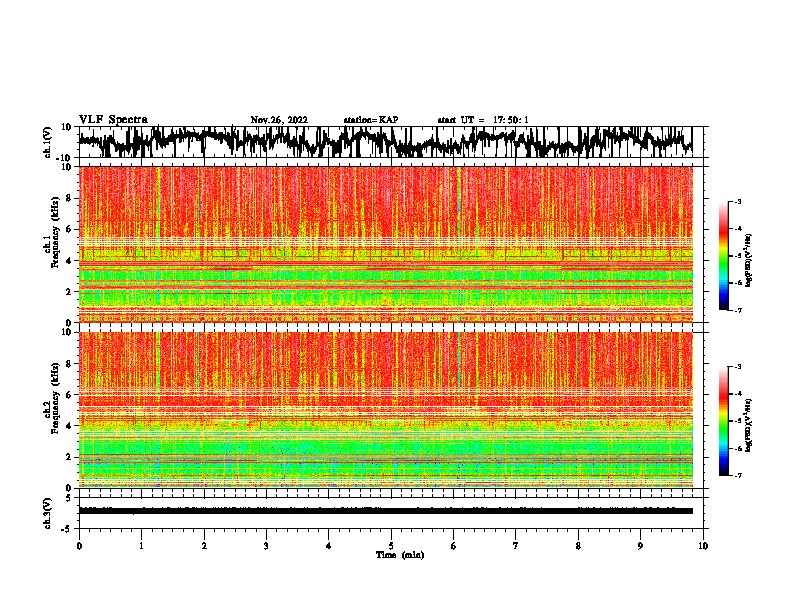Screen dimensions: 792x612
Task: Click the "-3" label on ch.1 color bar
Action: tap(737, 202)
